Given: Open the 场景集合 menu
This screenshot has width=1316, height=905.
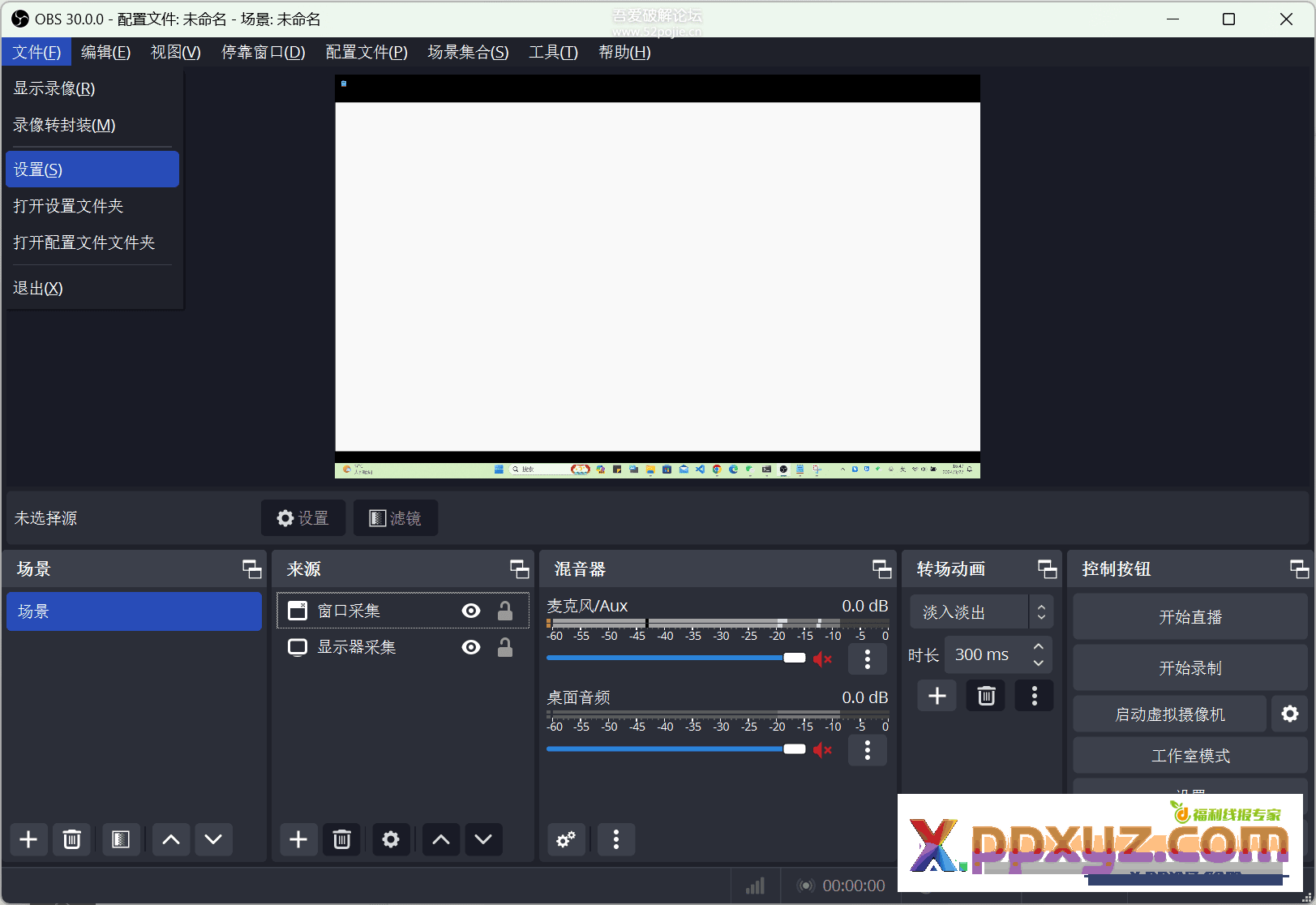Looking at the screenshot, I should 468,52.
